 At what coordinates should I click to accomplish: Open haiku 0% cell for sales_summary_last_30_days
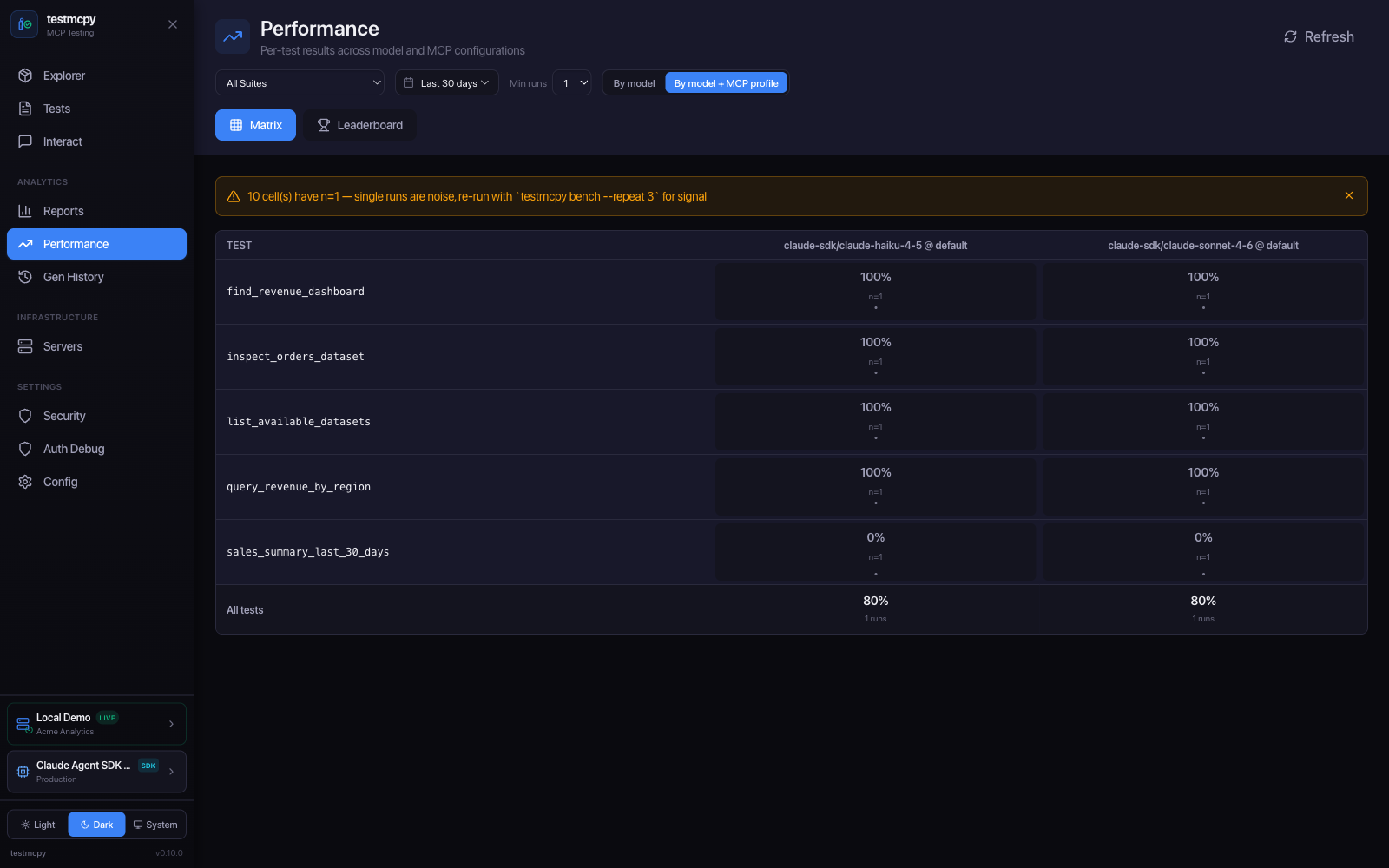pos(876,552)
